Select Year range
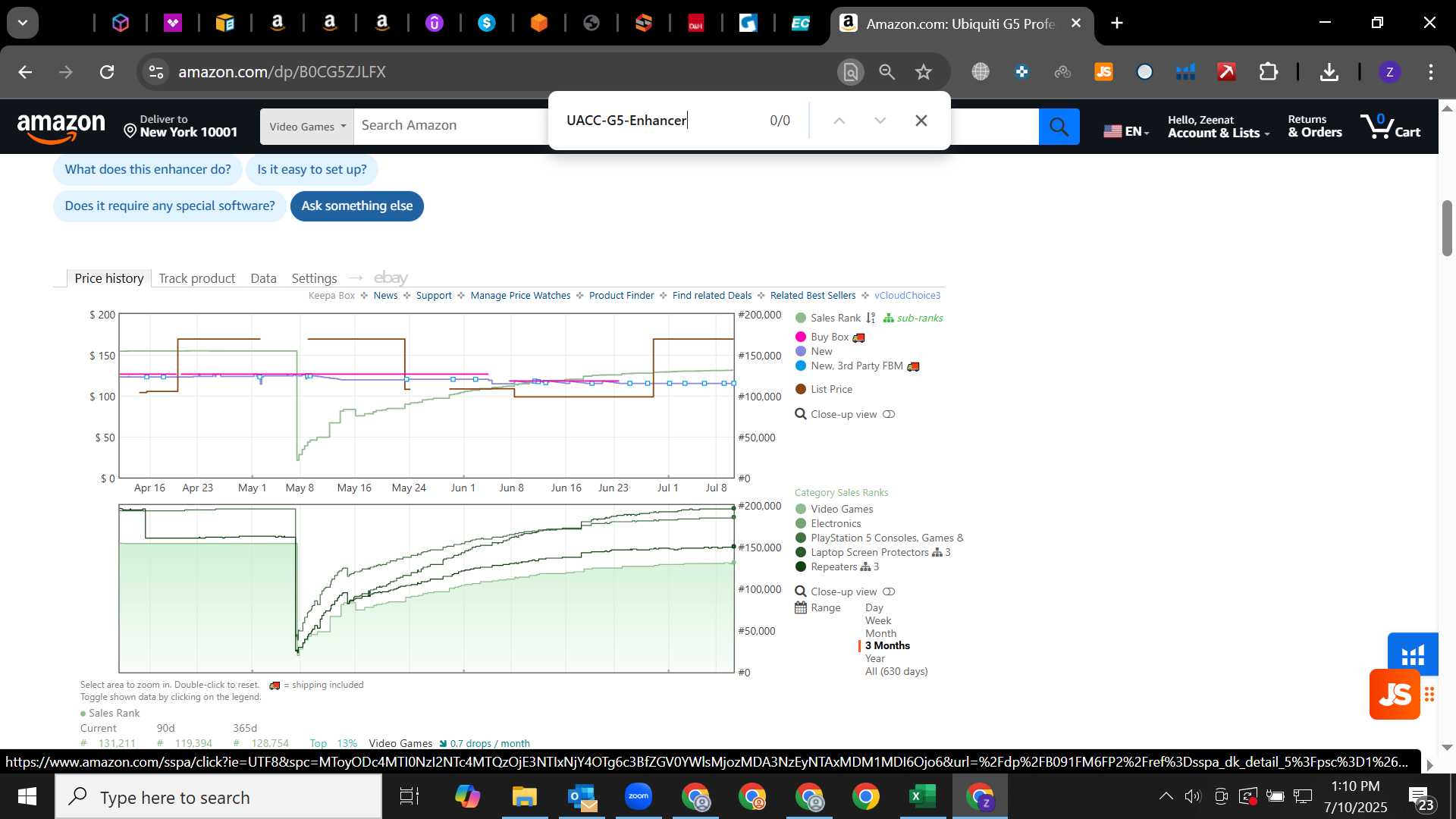 (875, 659)
